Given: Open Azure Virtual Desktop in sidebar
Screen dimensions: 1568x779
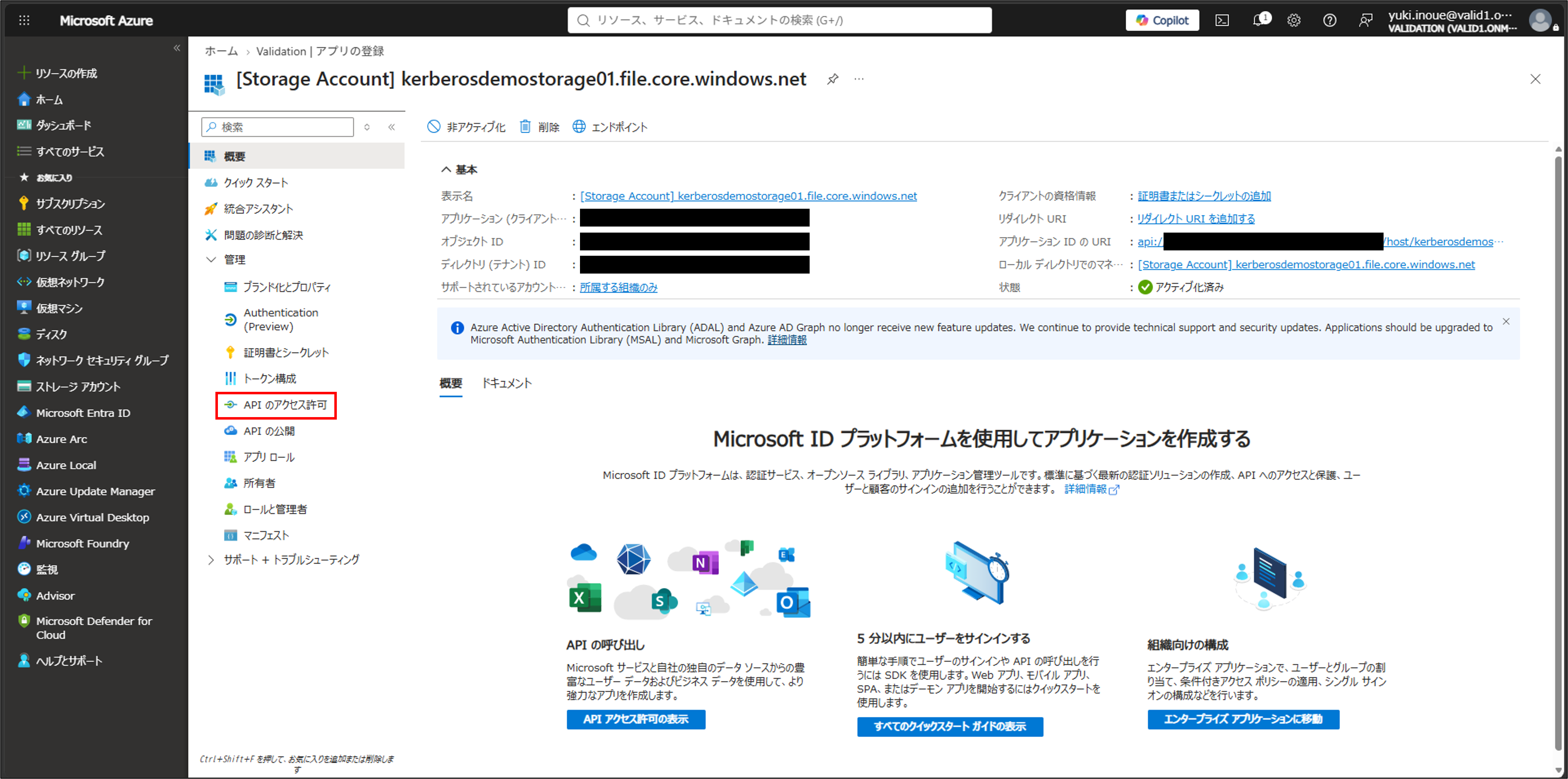Looking at the screenshot, I should point(83,517).
